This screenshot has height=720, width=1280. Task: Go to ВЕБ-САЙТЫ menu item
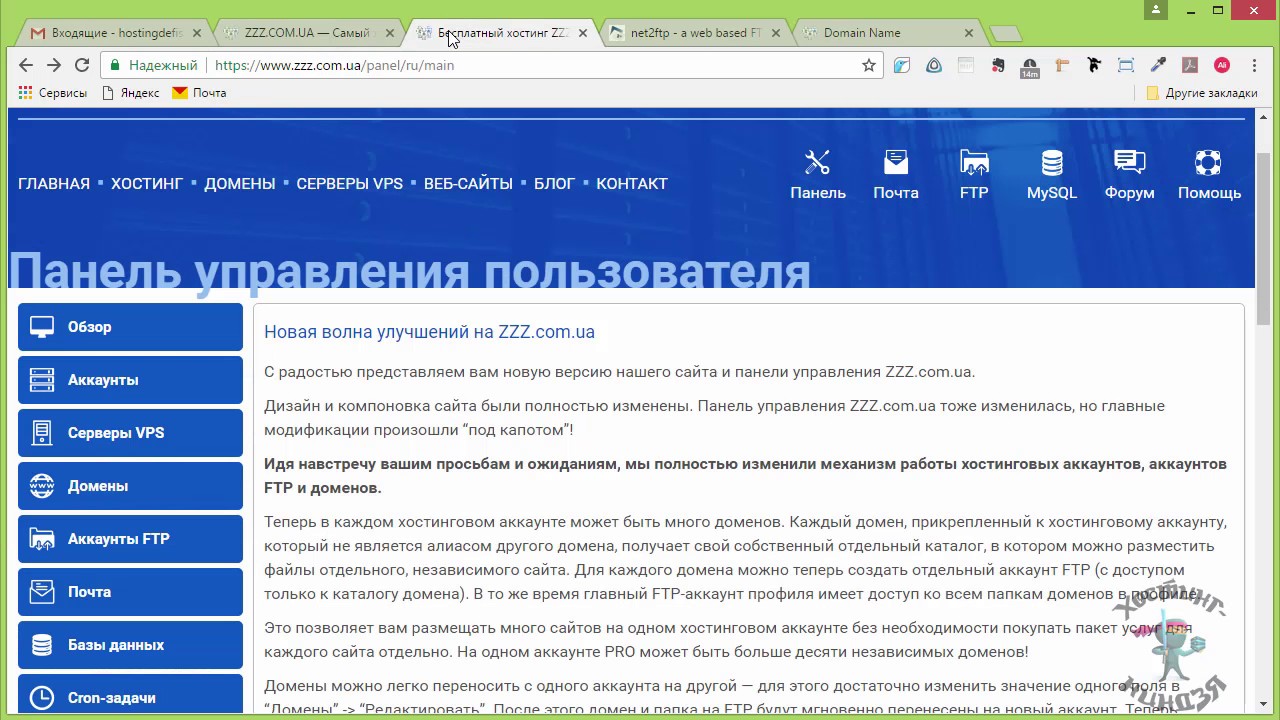coord(468,184)
